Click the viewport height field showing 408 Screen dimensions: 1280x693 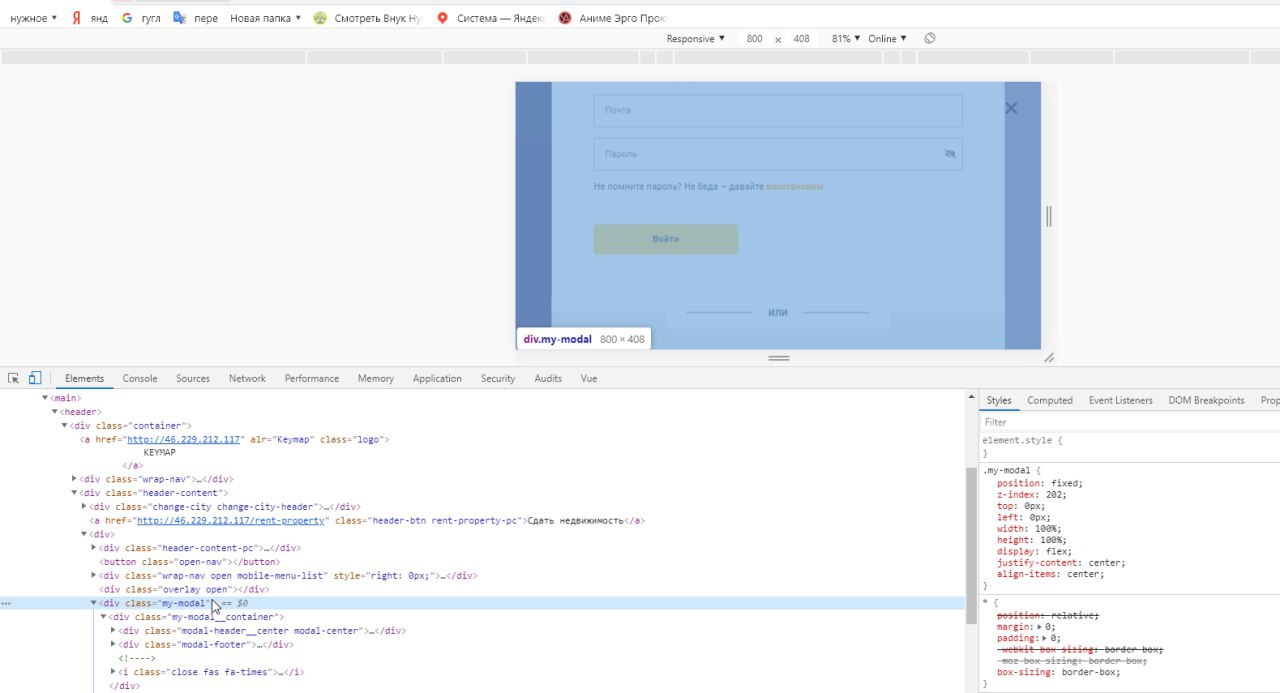pos(801,38)
